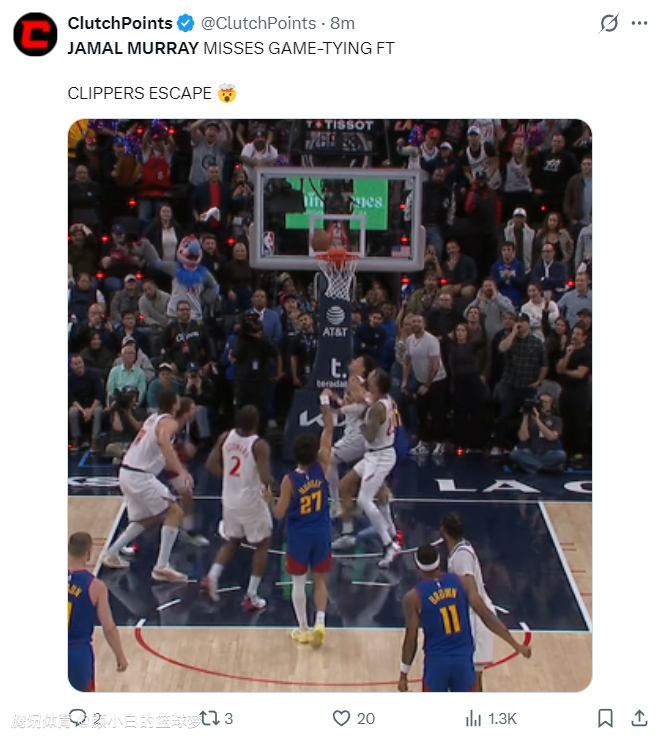Click the ClutchPoints display name
The height and width of the screenshot is (738, 661).
pos(120,23)
